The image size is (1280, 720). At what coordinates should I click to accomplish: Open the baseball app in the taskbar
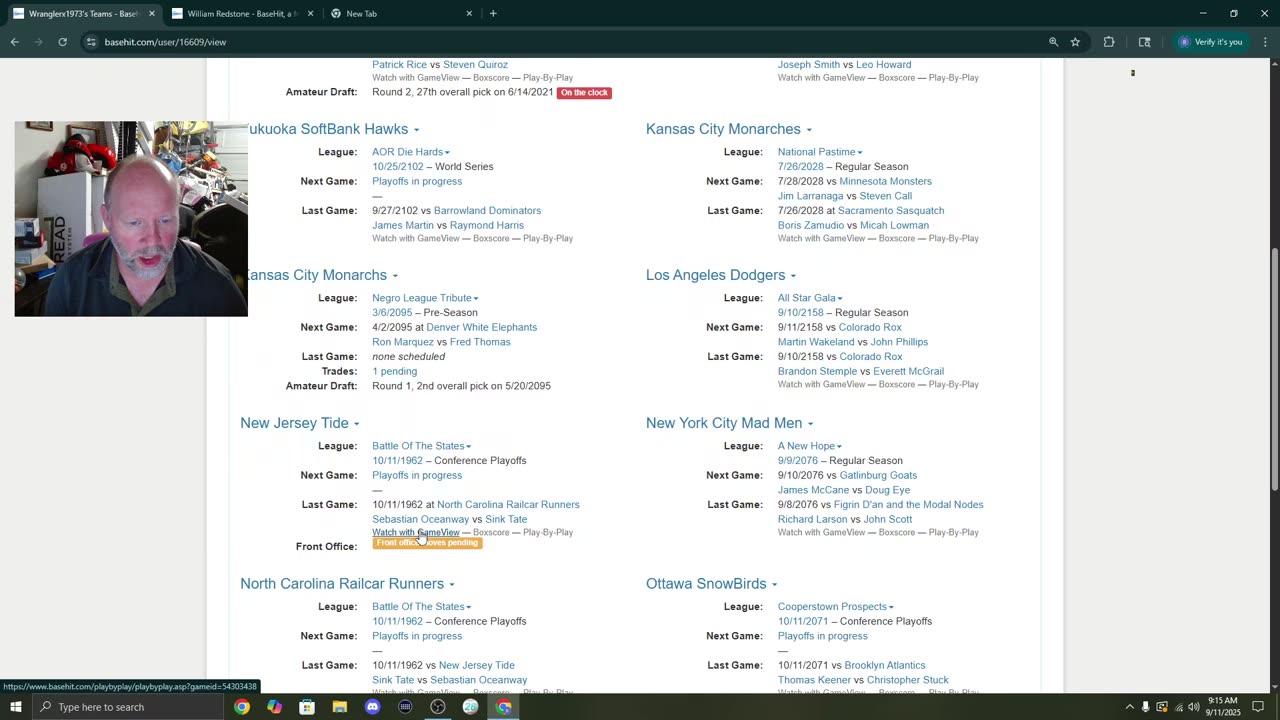(x=471, y=707)
